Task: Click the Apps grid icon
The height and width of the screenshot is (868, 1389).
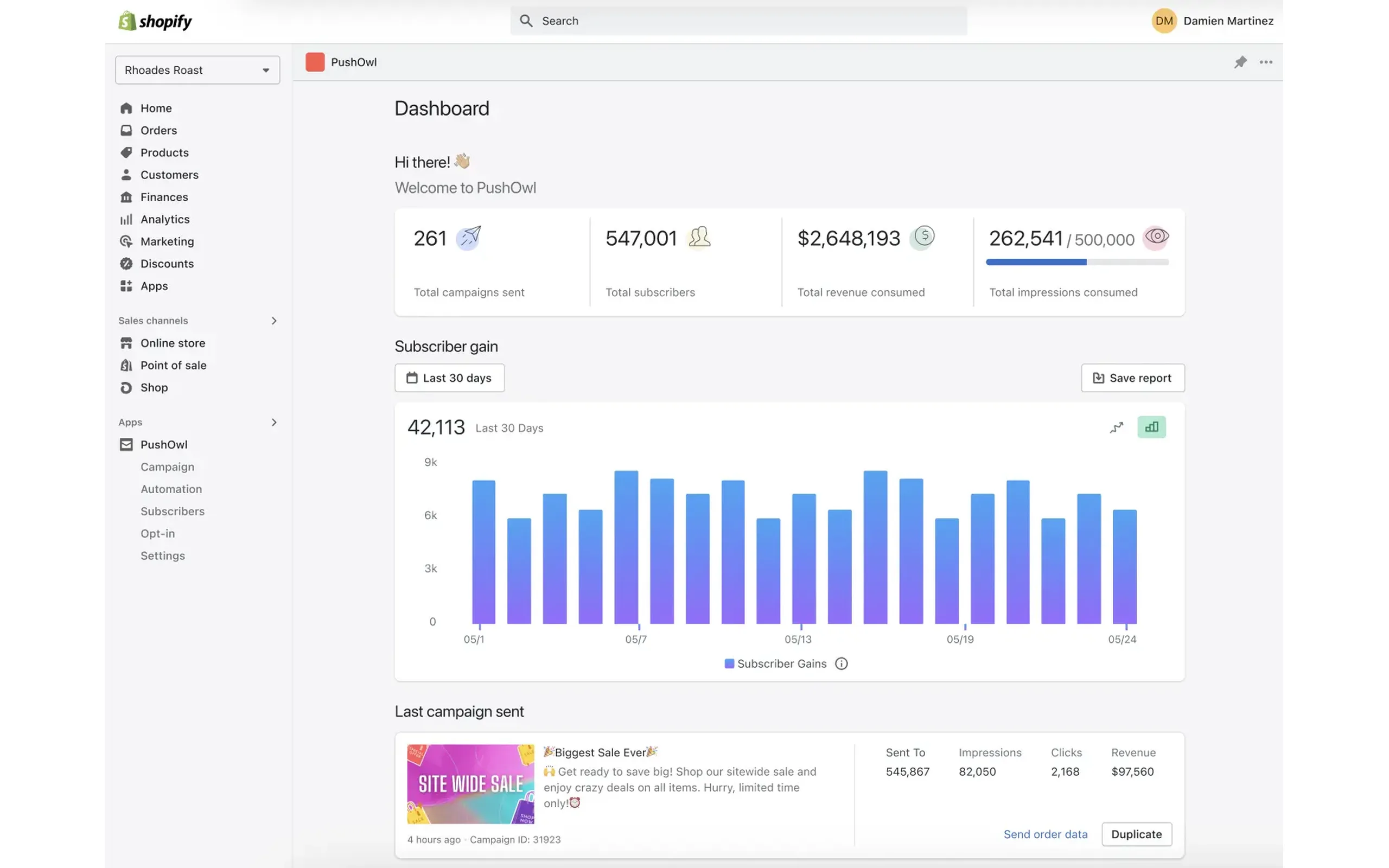Action: tap(126, 286)
